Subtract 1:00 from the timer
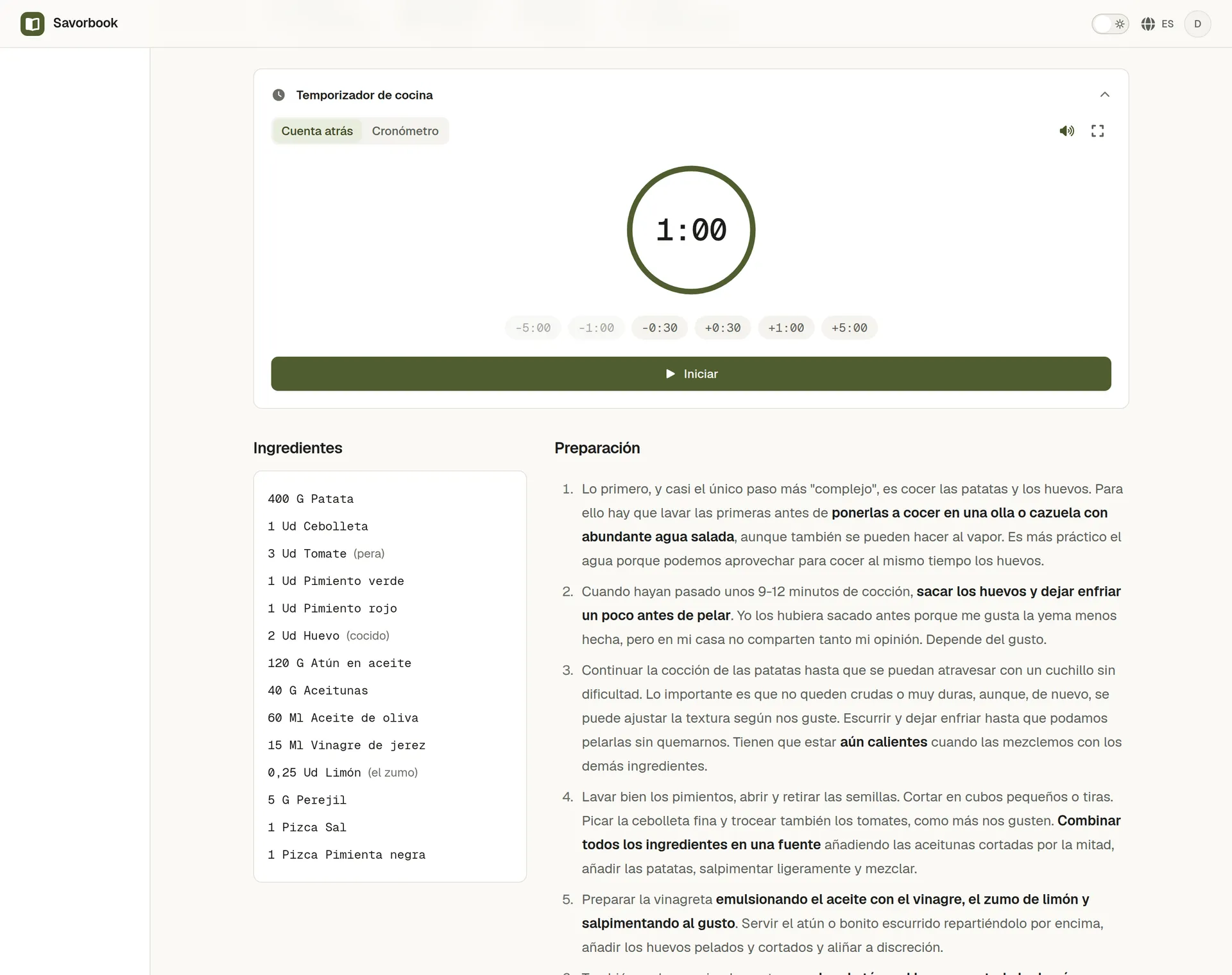This screenshot has height=975, width=1232. (x=596, y=328)
